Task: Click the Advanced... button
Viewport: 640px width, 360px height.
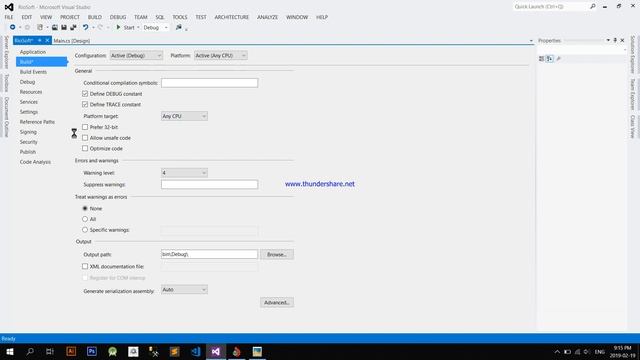Action: coord(277,302)
